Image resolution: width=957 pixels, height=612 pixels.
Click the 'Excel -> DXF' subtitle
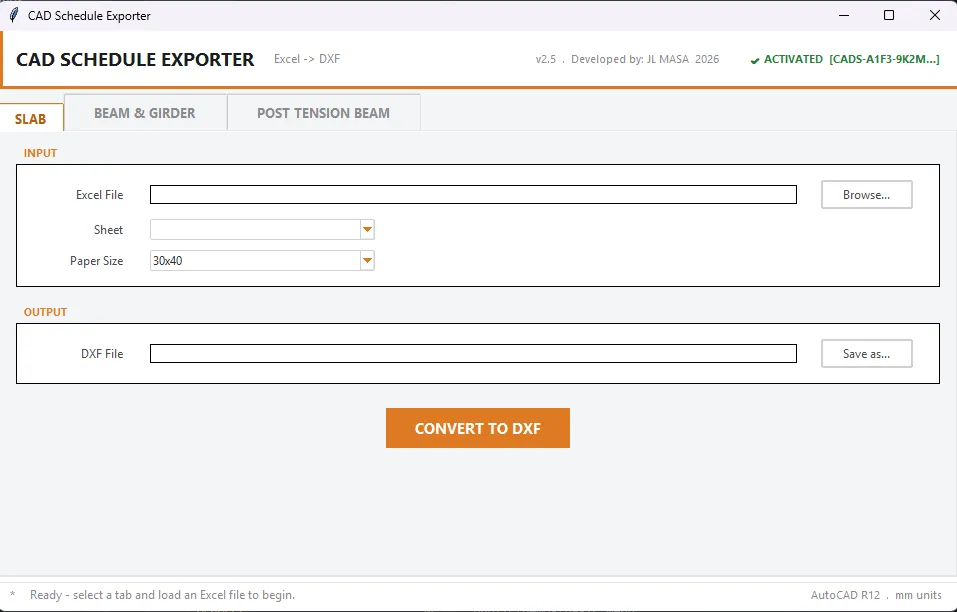pos(307,59)
